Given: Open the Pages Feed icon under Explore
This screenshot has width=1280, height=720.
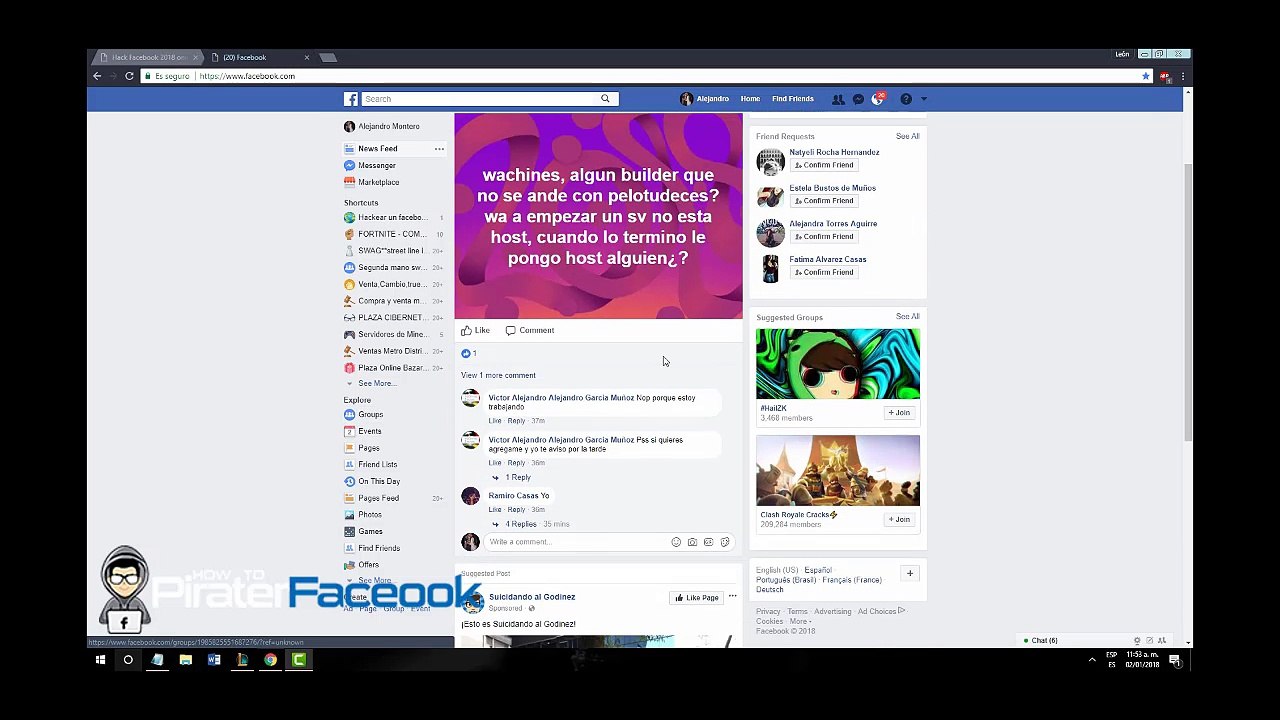Looking at the screenshot, I should click(x=349, y=498).
